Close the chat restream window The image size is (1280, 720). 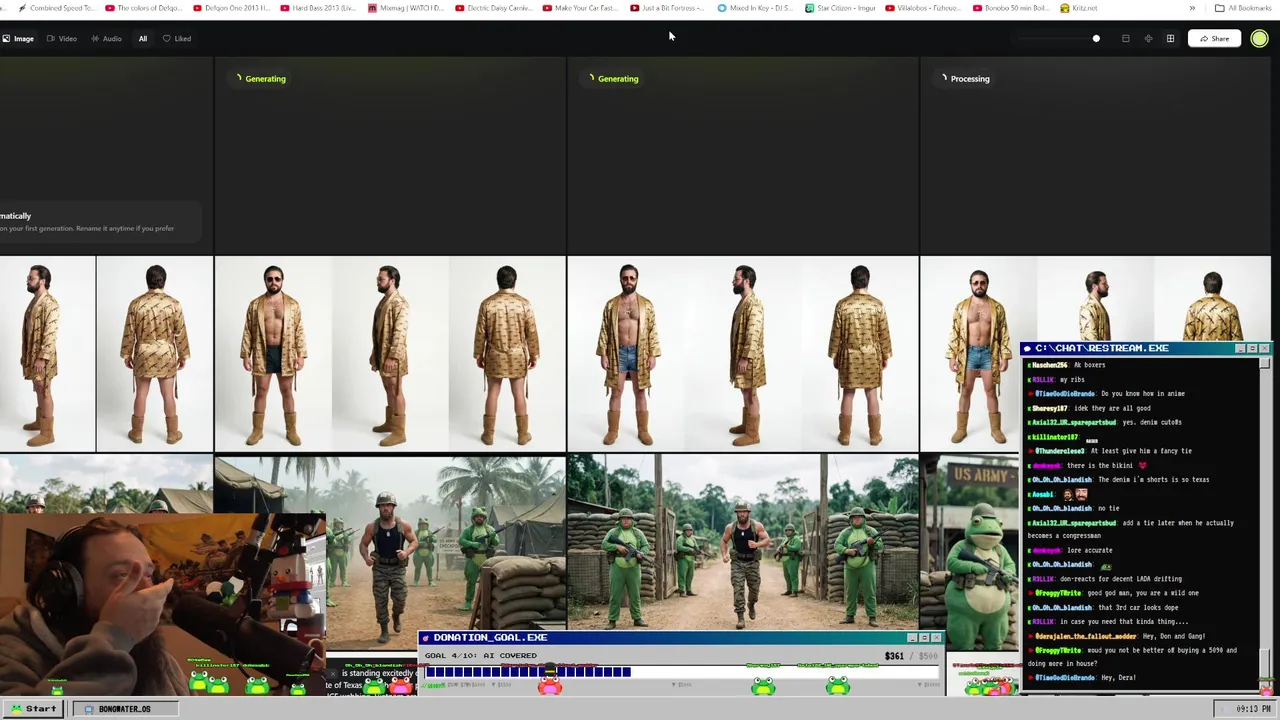coord(1264,348)
